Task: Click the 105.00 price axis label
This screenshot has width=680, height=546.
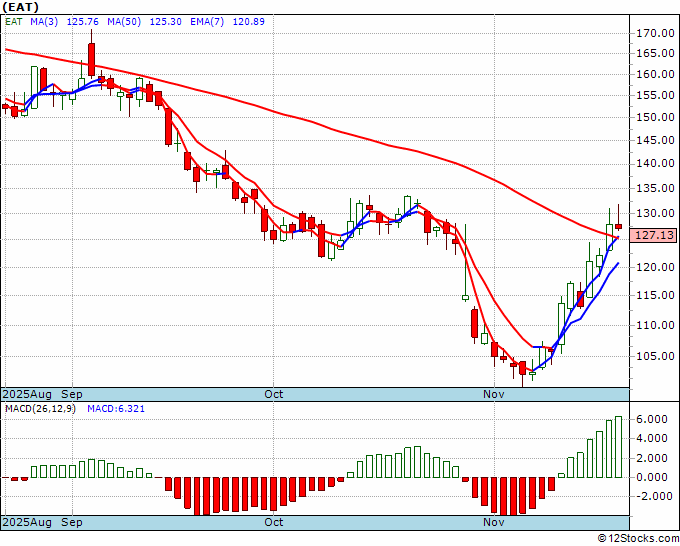Action: 655,356
